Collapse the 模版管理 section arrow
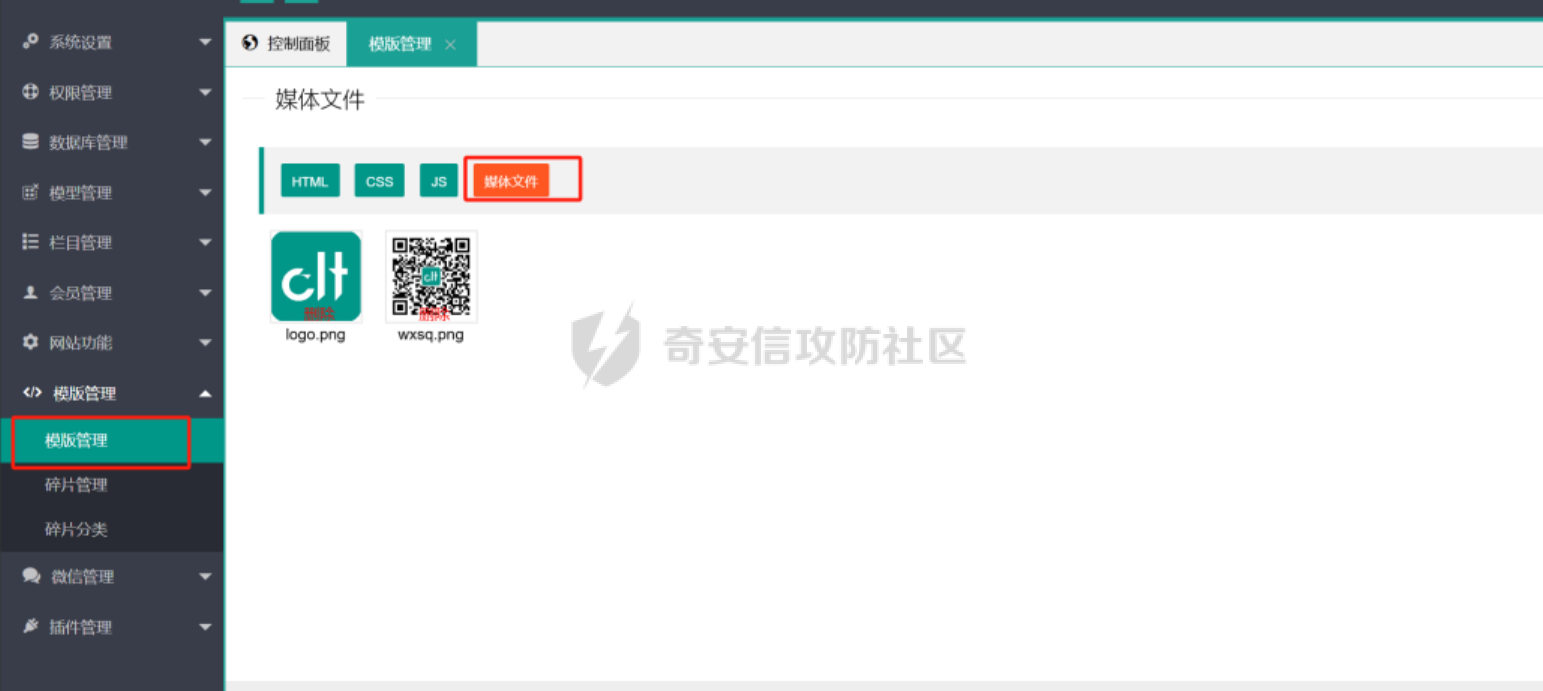 click(205, 394)
